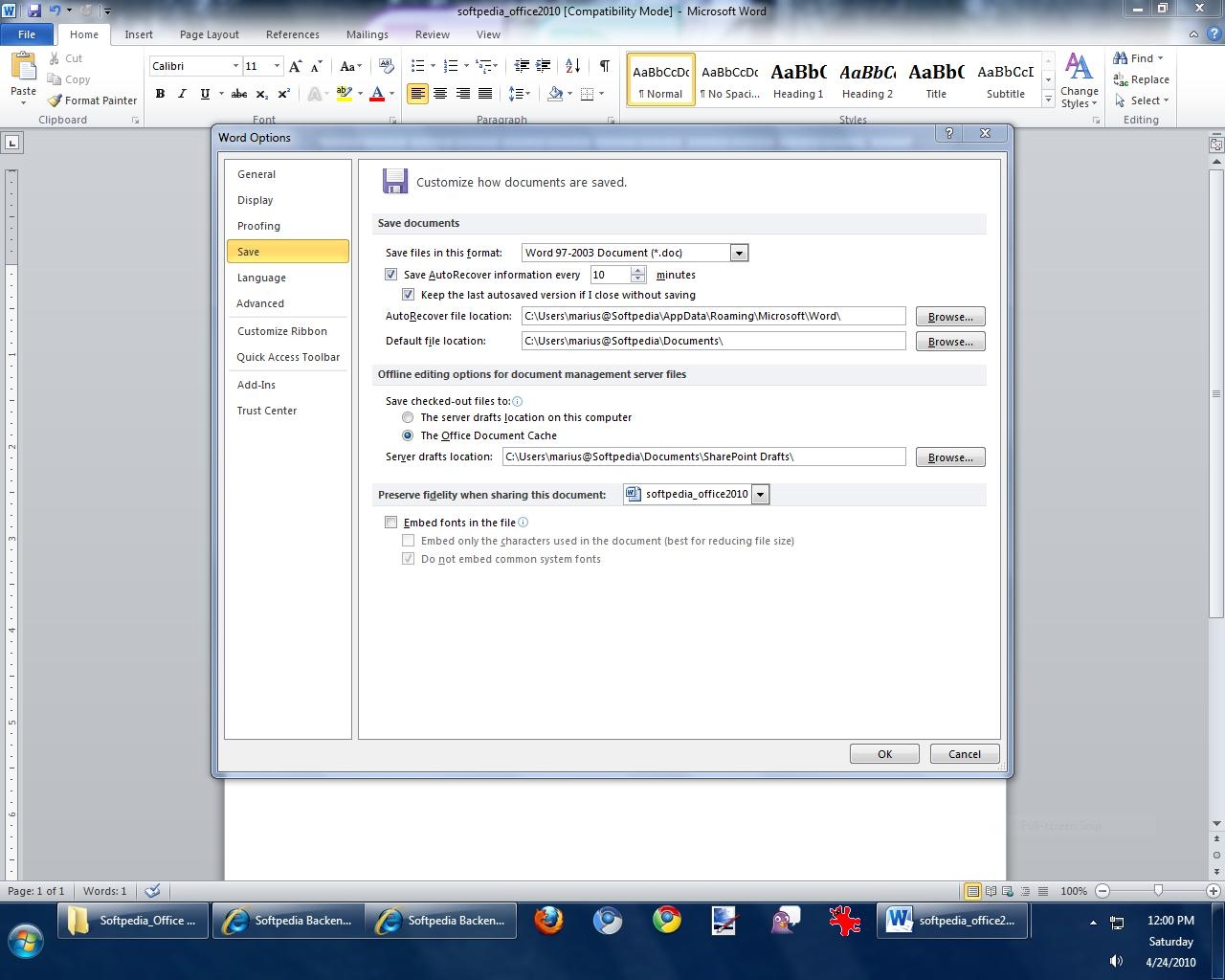The image size is (1225, 980).
Task: Open the font name Calibri dropdown
Action: click(x=235, y=66)
